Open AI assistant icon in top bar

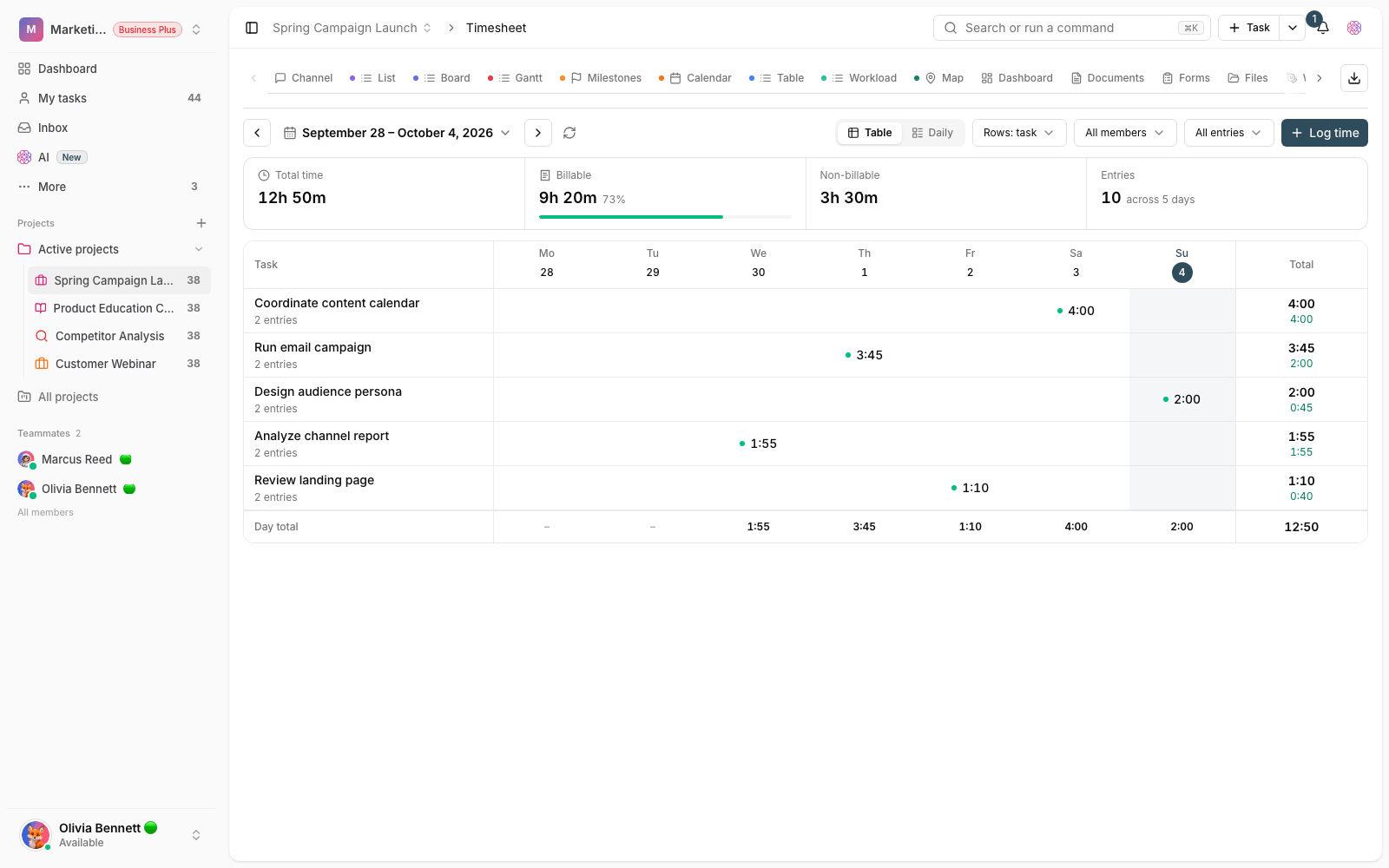coord(1354,28)
